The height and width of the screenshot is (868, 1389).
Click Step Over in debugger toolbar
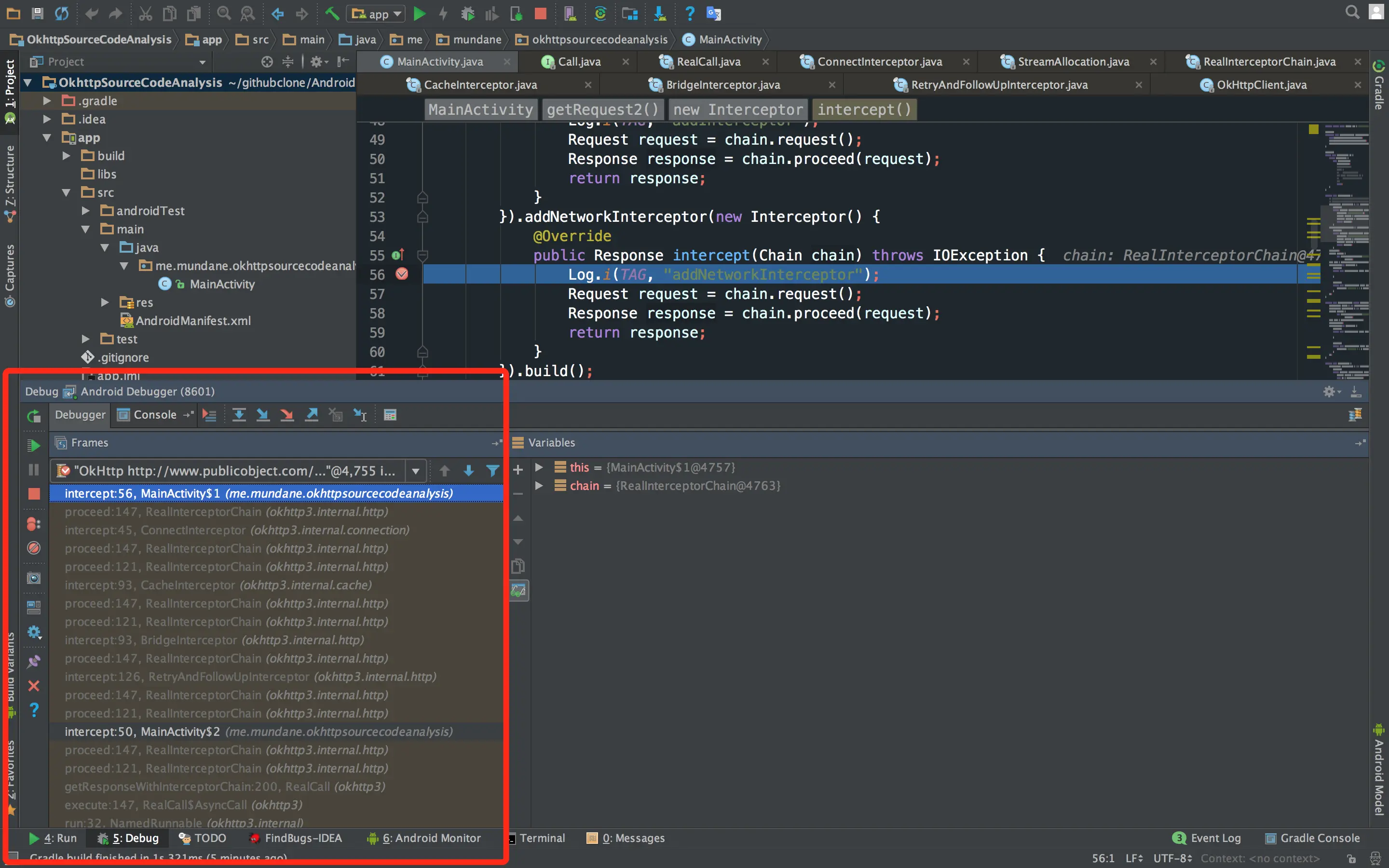[239, 415]
